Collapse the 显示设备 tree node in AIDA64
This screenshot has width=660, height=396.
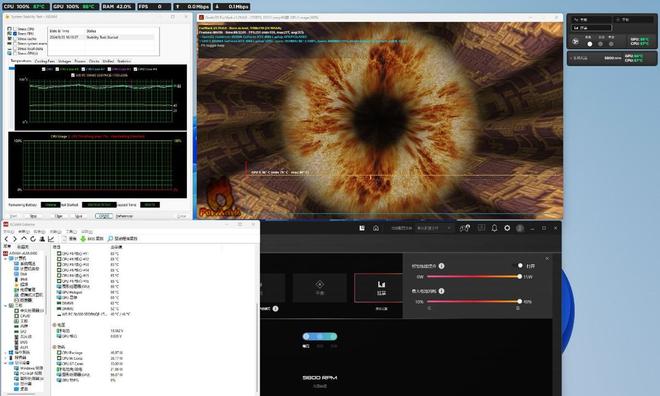point(6,363)
